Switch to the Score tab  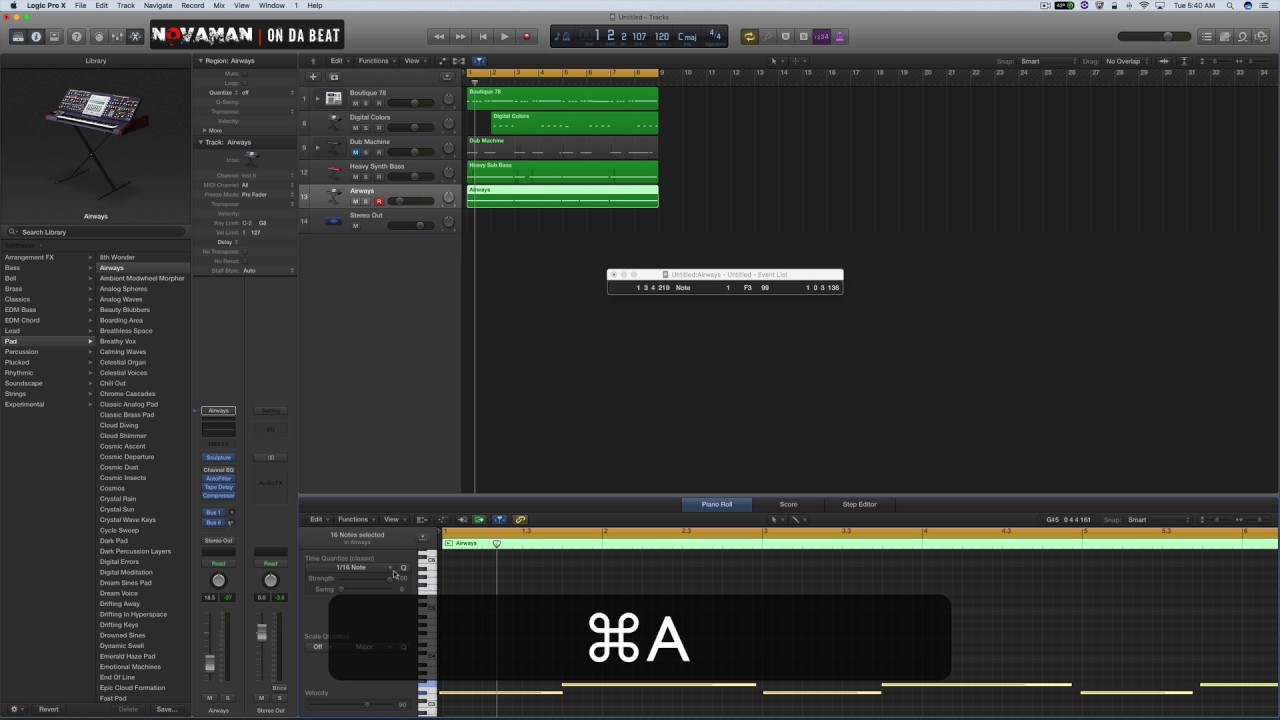[789, 504]
